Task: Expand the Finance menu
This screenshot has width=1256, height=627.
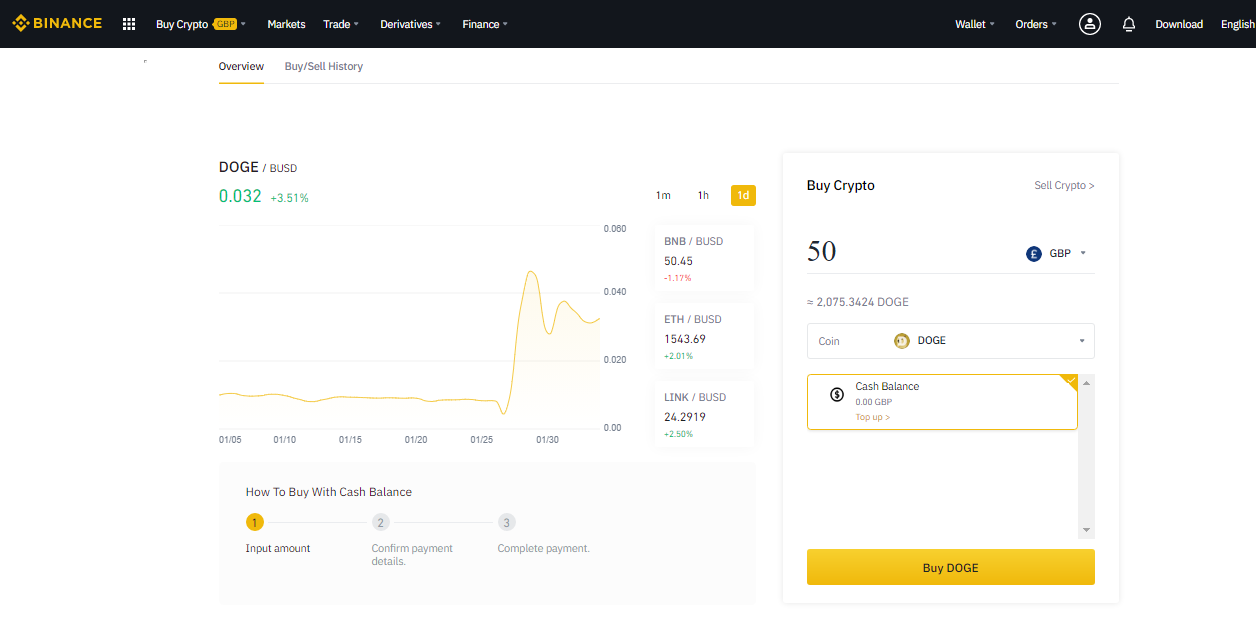Action: click(485, 24)
